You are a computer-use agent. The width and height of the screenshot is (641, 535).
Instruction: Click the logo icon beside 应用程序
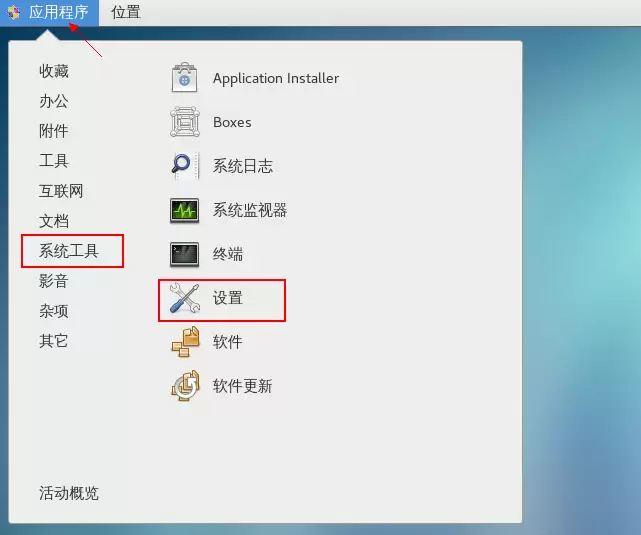pos(13,13)
